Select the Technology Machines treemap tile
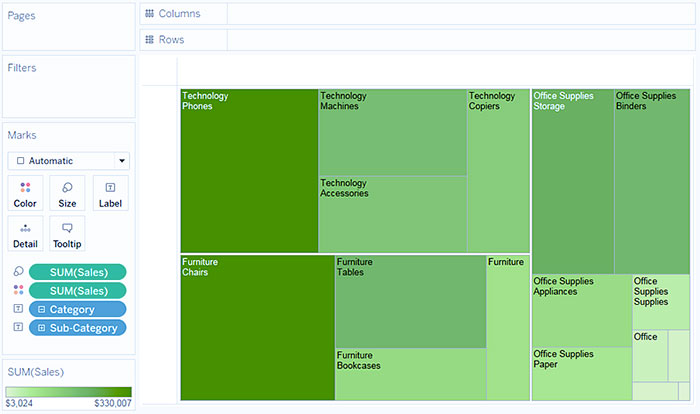This screenshot has height=414, width=700. pos(393,133)
